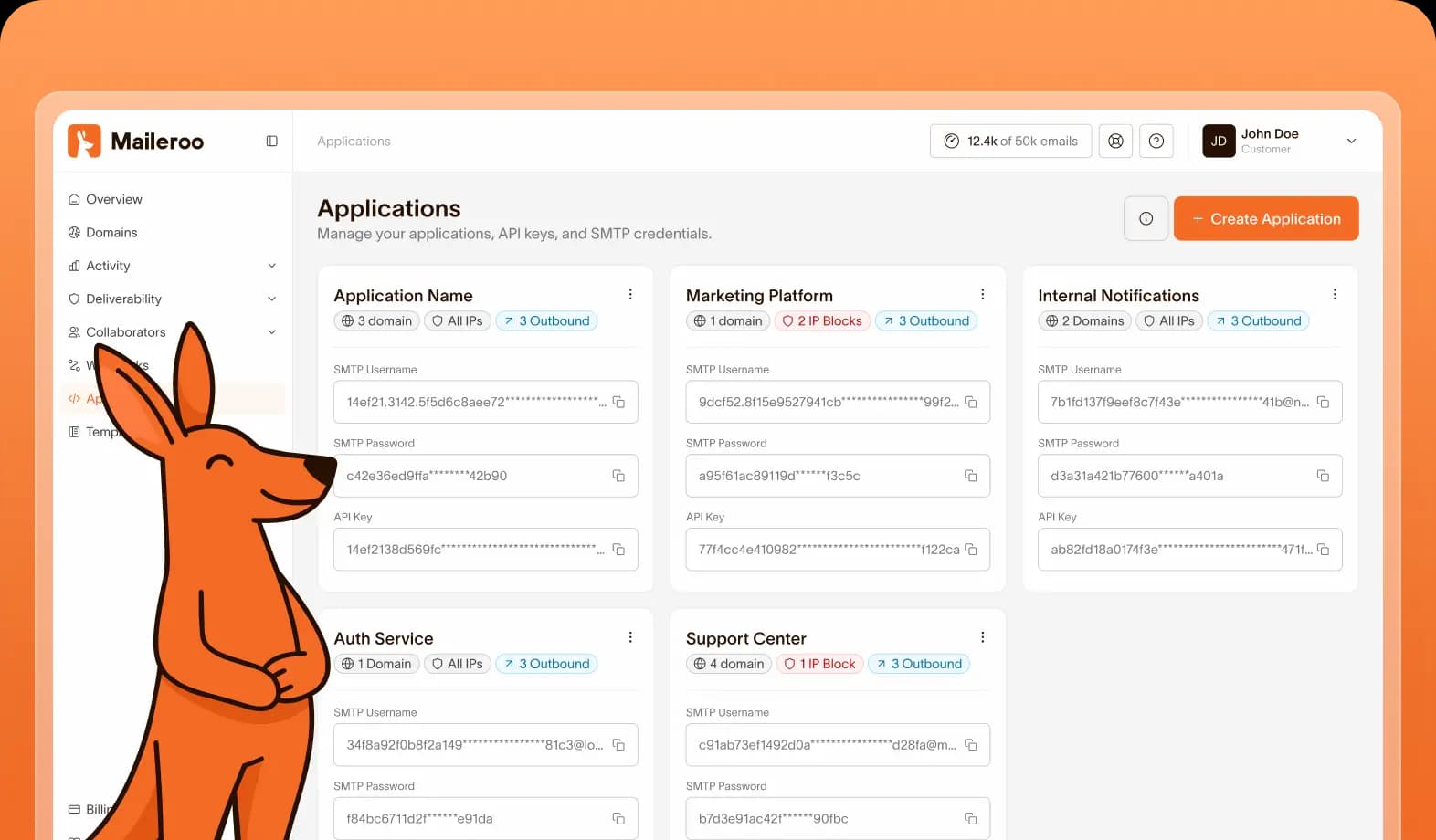Image resolution: width=1436 pixels, height=840 pixels.
Task: Open three-dot menu on Application Name card
Action: [630, 294]
